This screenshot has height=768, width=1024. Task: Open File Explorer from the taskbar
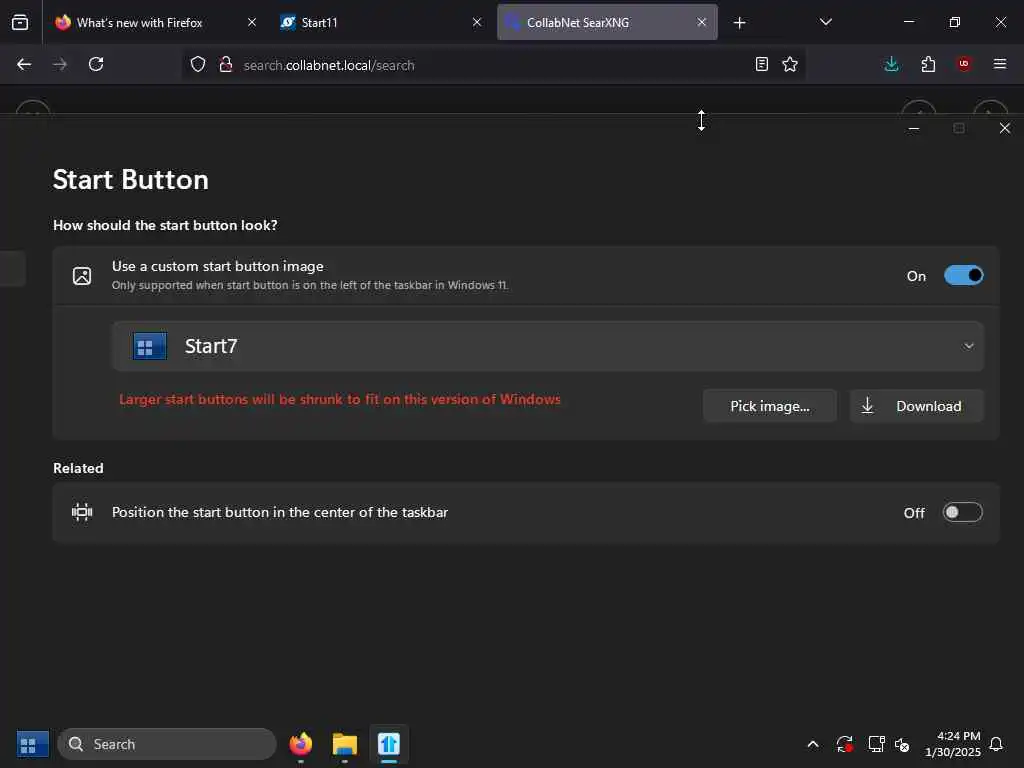[x=344, y=744]
